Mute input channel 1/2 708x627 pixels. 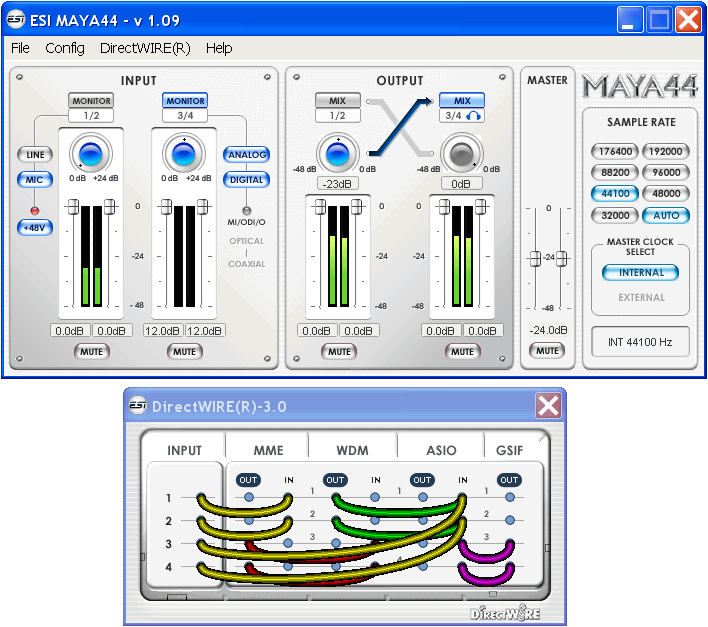point(91,351)
